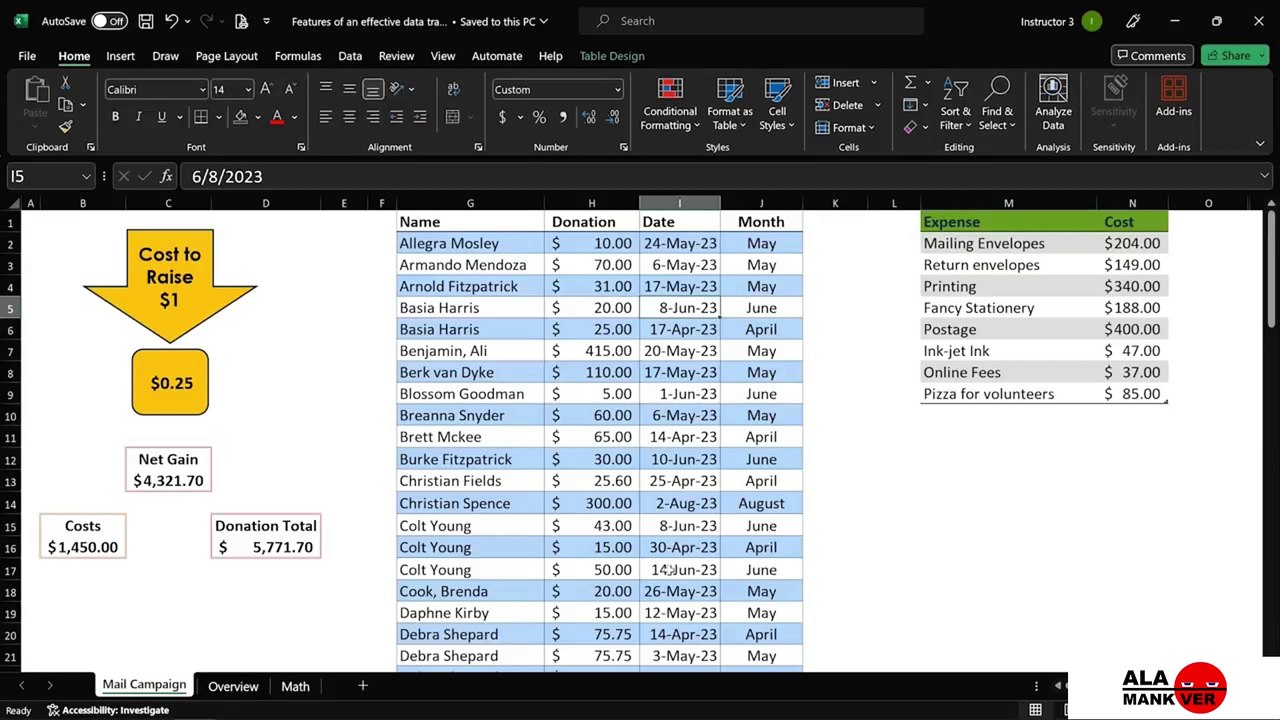Open the Sort & Filter tool
The width and height of the screenshot is (1280, 720).
click(x=955, y=92)
